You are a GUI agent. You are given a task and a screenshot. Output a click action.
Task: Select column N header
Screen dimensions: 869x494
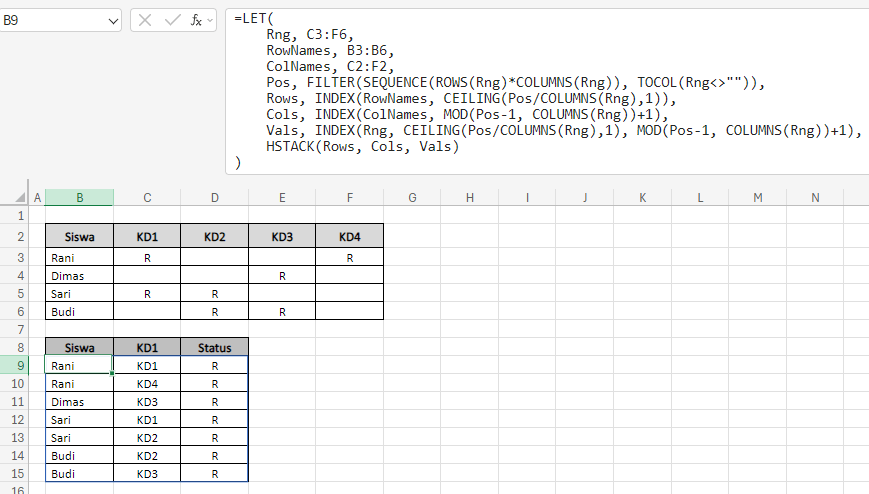815,198
